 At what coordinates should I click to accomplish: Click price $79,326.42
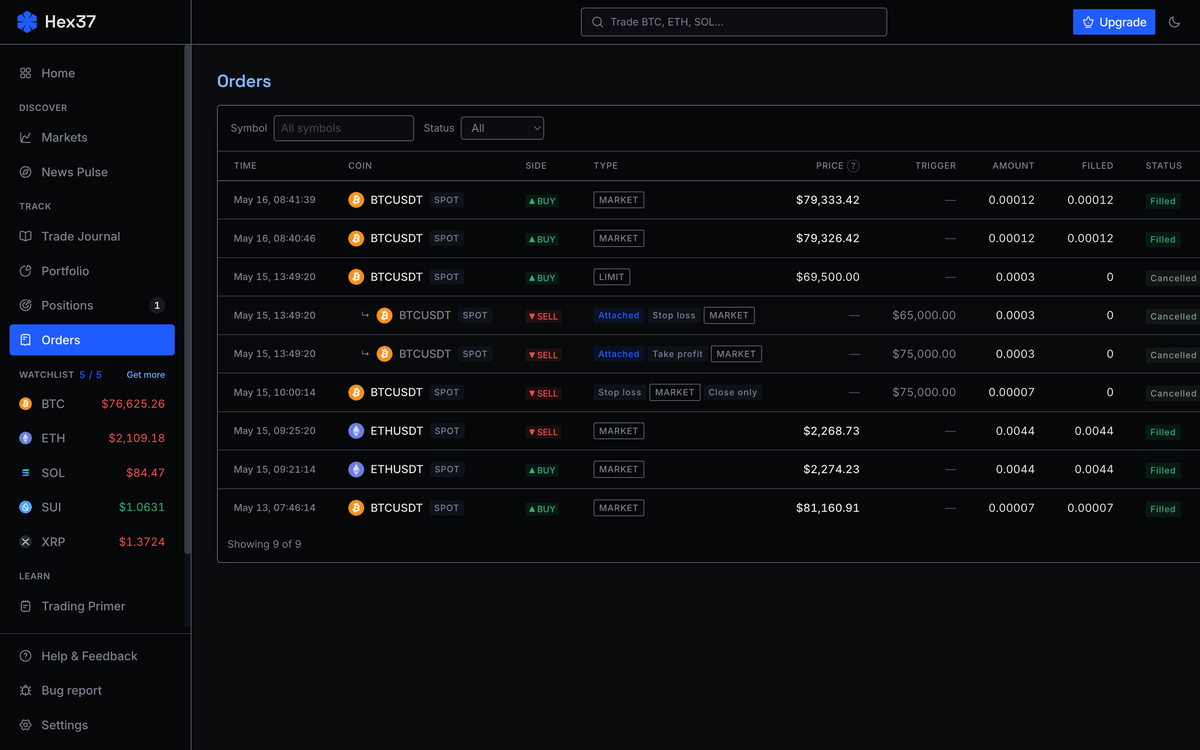coord(828,238)
